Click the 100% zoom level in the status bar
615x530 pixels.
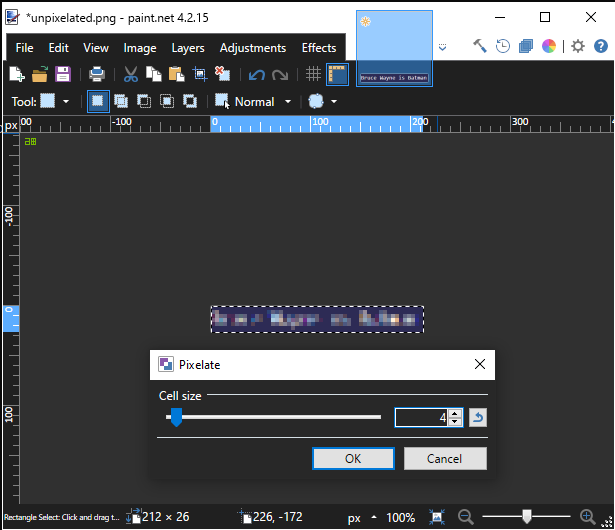click(x=400, y=517)
